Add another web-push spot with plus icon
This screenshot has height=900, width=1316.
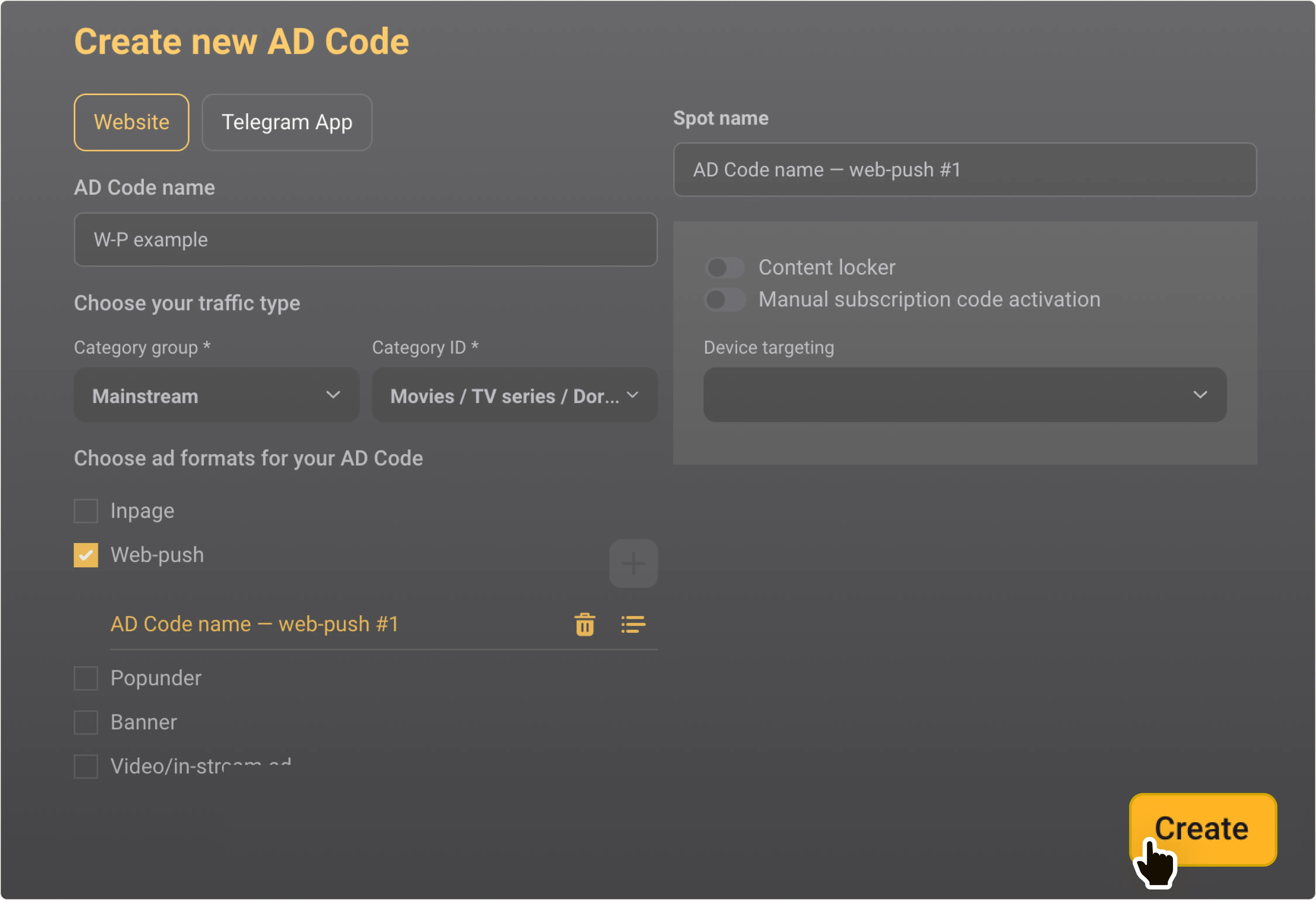633,563
